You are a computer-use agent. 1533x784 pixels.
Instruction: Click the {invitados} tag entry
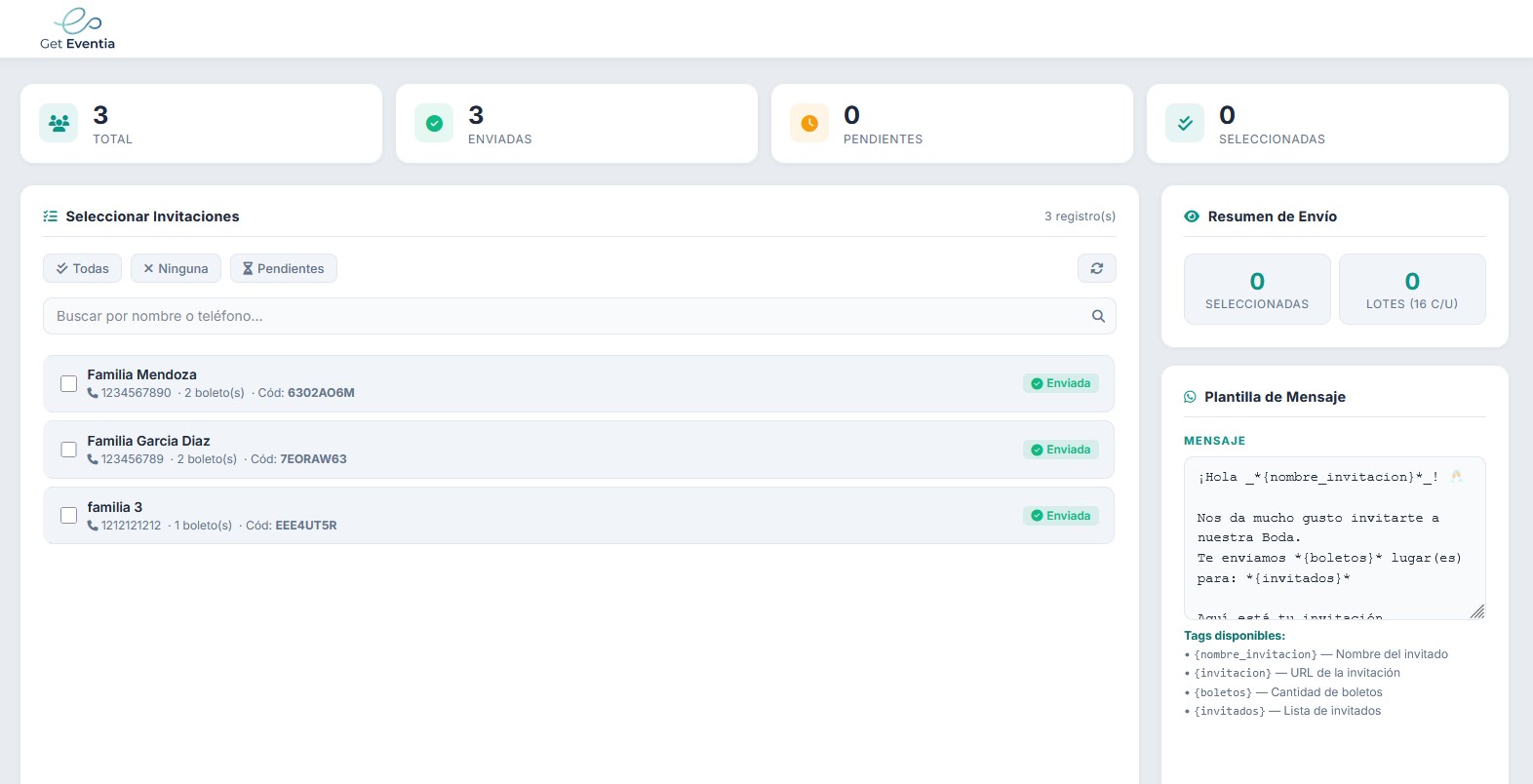[x=1282, y=711]
